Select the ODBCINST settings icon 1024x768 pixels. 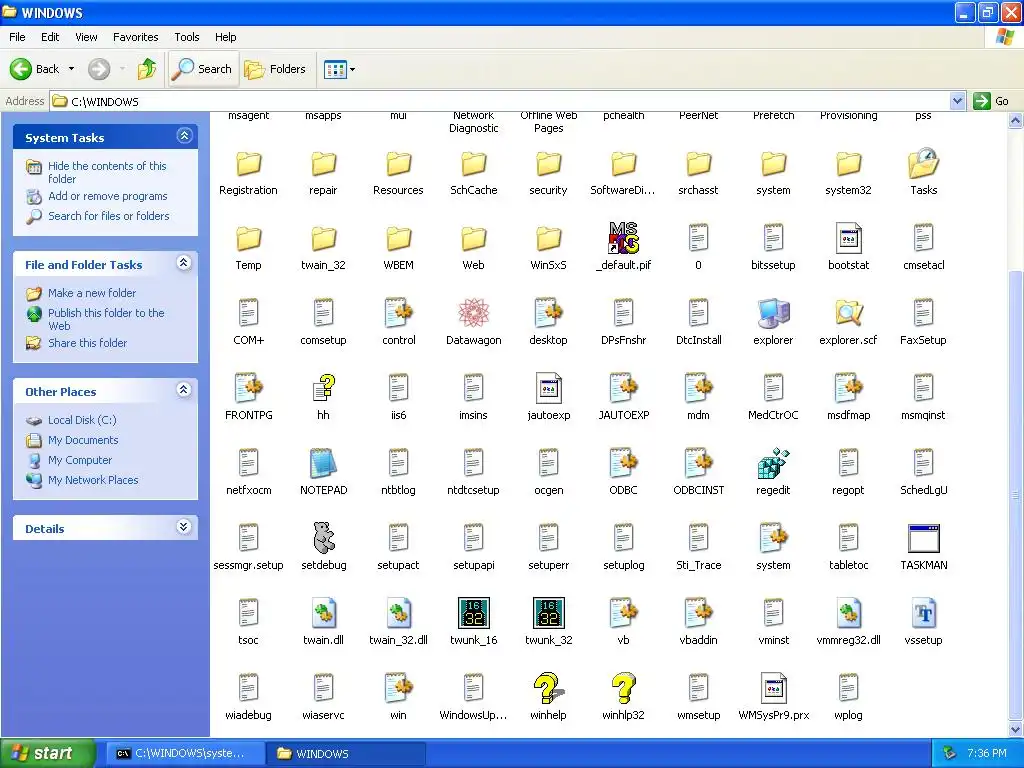point(699,463)
